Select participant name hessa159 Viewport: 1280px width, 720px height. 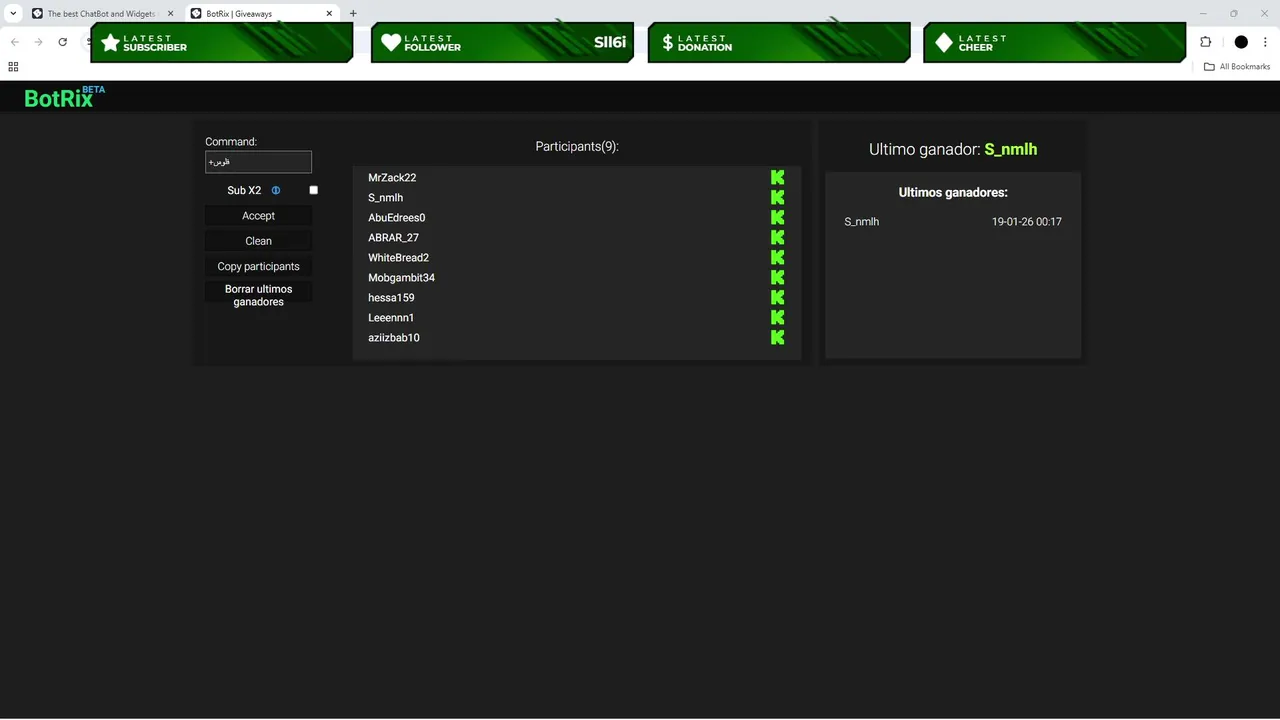391,297
